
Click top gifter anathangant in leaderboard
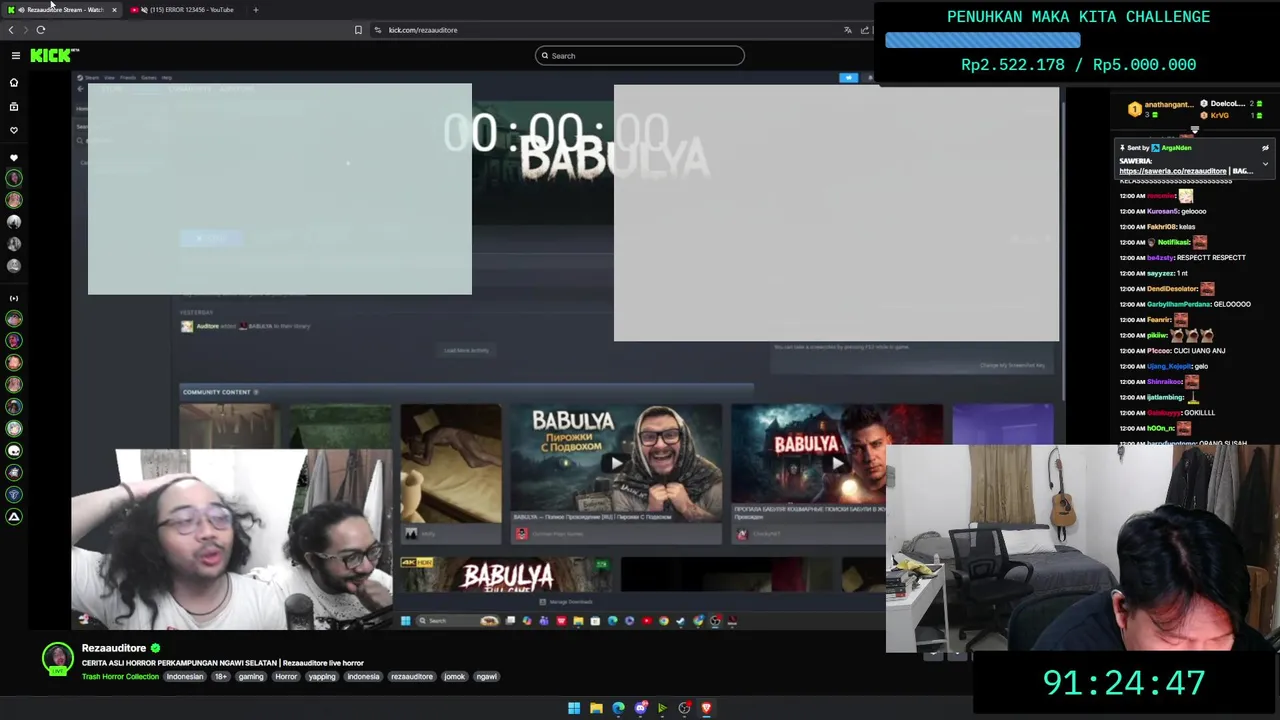click(1168, 104)
